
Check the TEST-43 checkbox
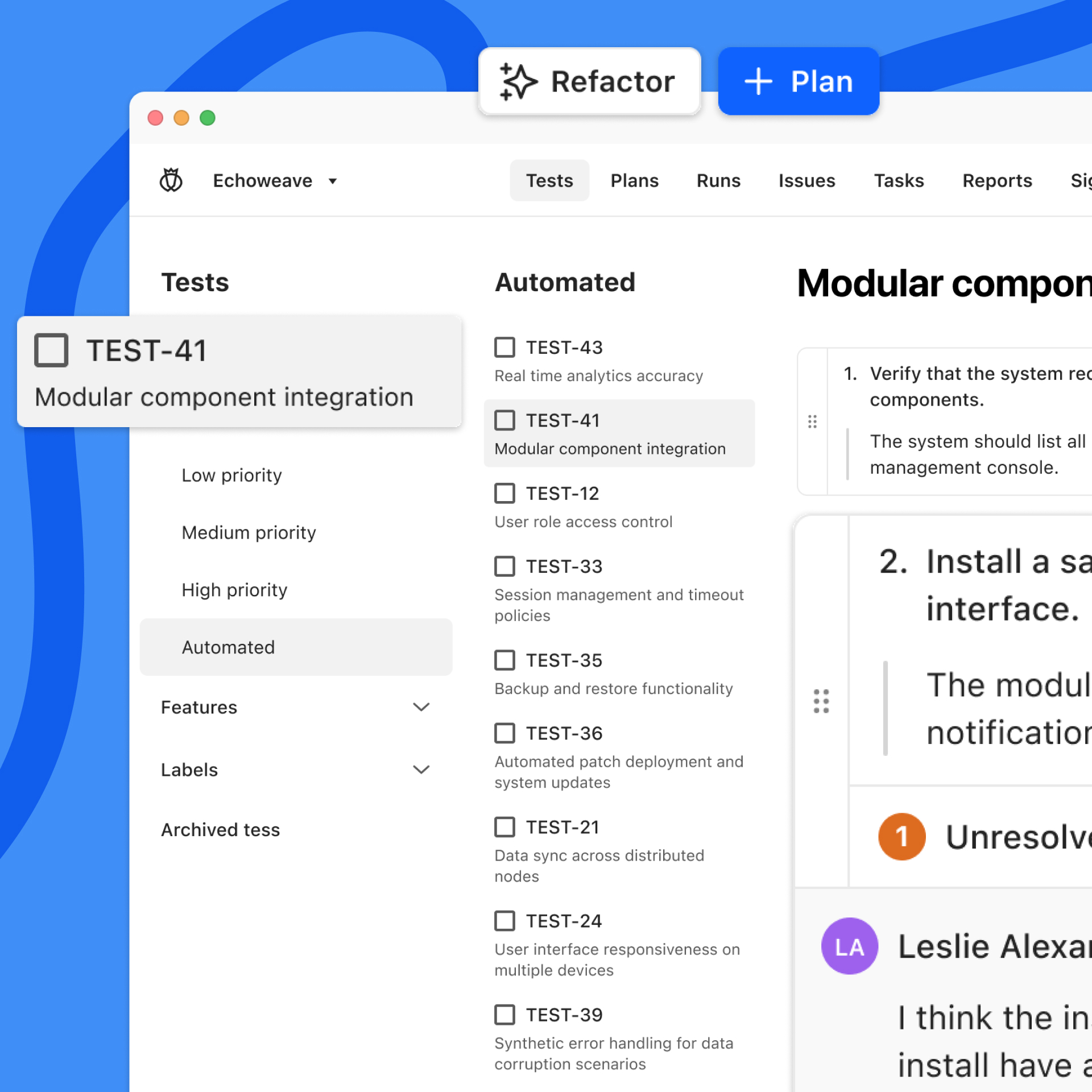pyautogui.click(x=504, y=348)
